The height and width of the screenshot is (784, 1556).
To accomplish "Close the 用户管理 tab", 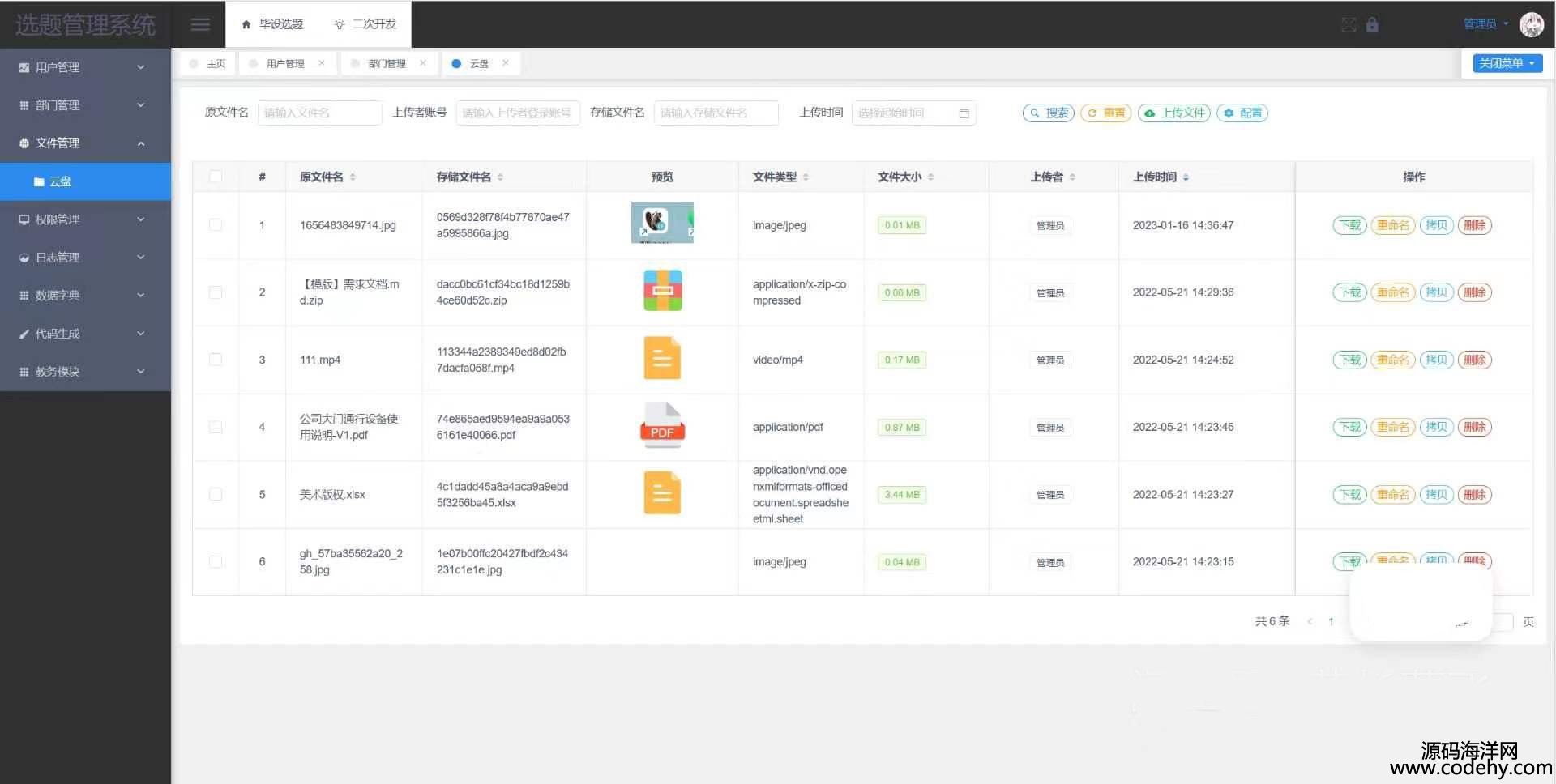I will [322, 63].
